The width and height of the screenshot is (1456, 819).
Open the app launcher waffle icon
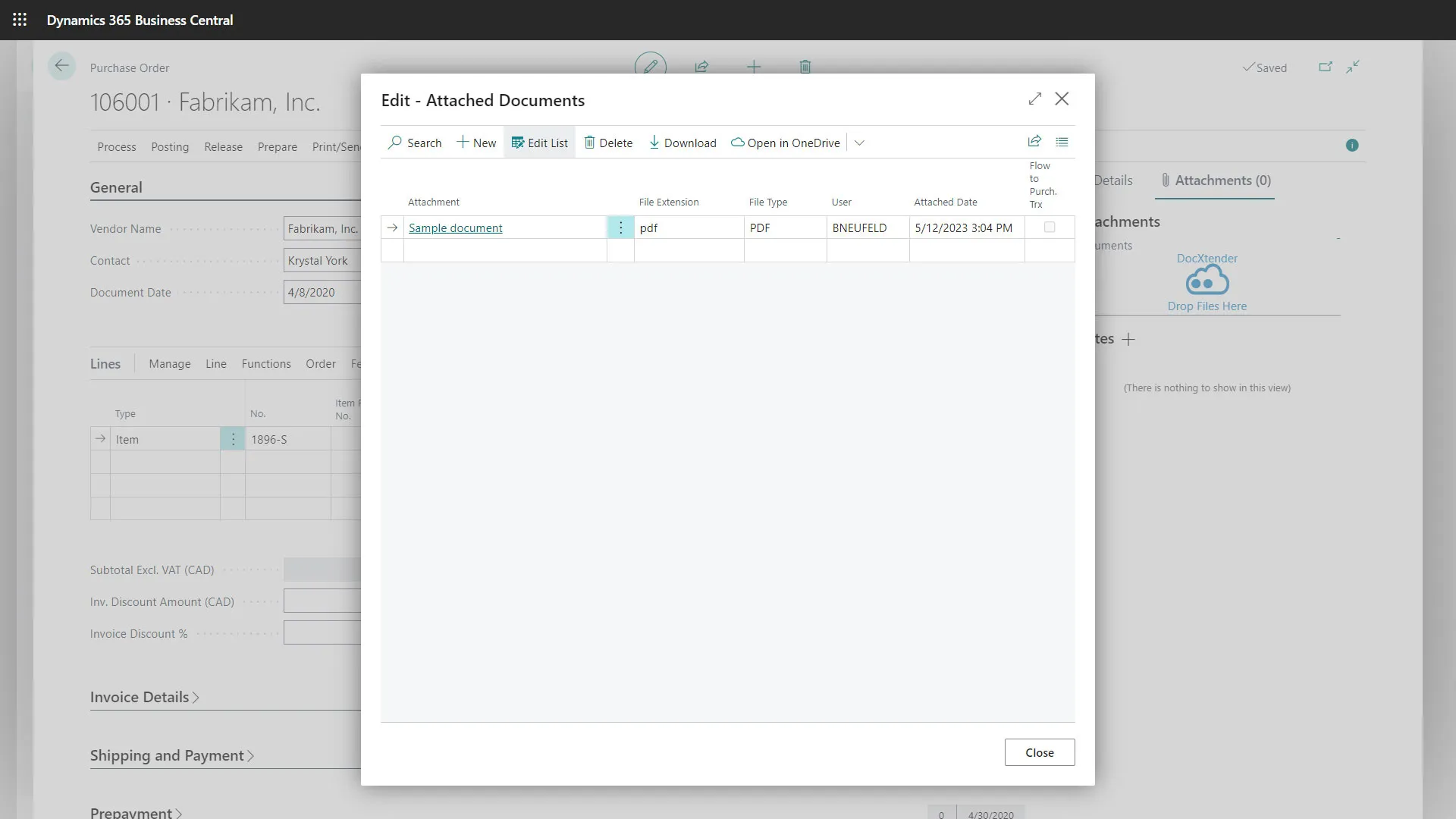pyautogui.click(x=20, y=20)
